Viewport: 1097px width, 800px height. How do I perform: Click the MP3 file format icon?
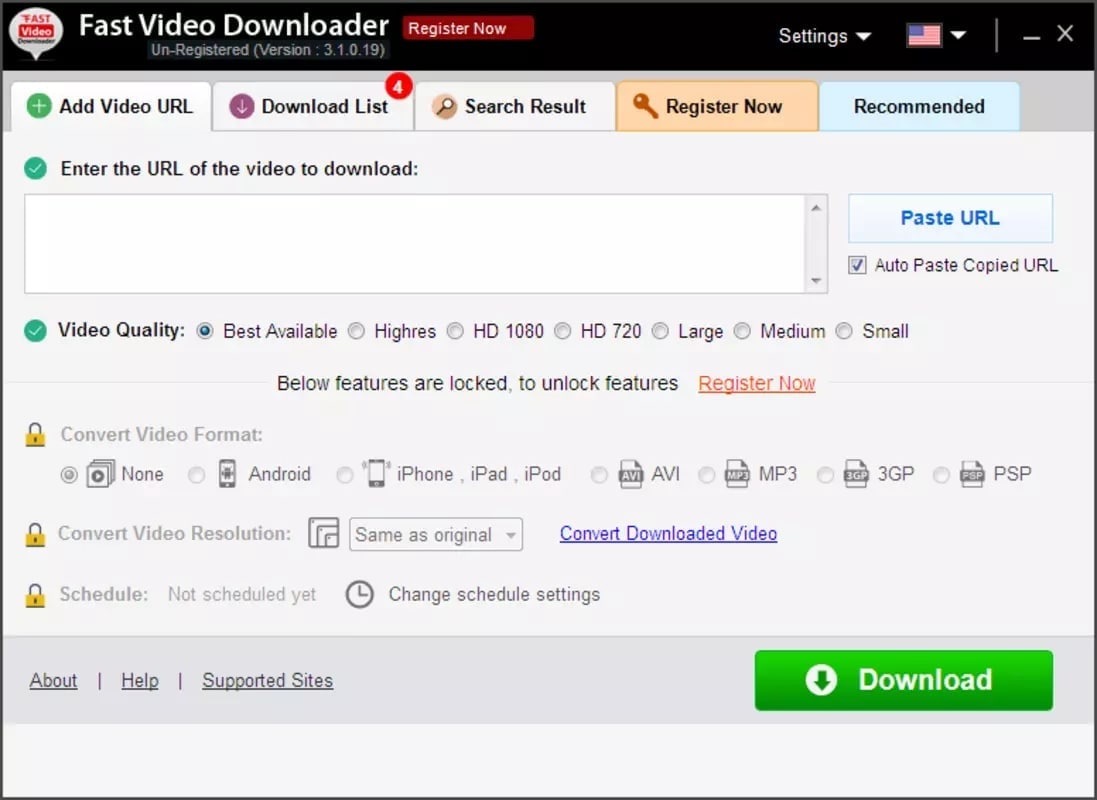737,474
